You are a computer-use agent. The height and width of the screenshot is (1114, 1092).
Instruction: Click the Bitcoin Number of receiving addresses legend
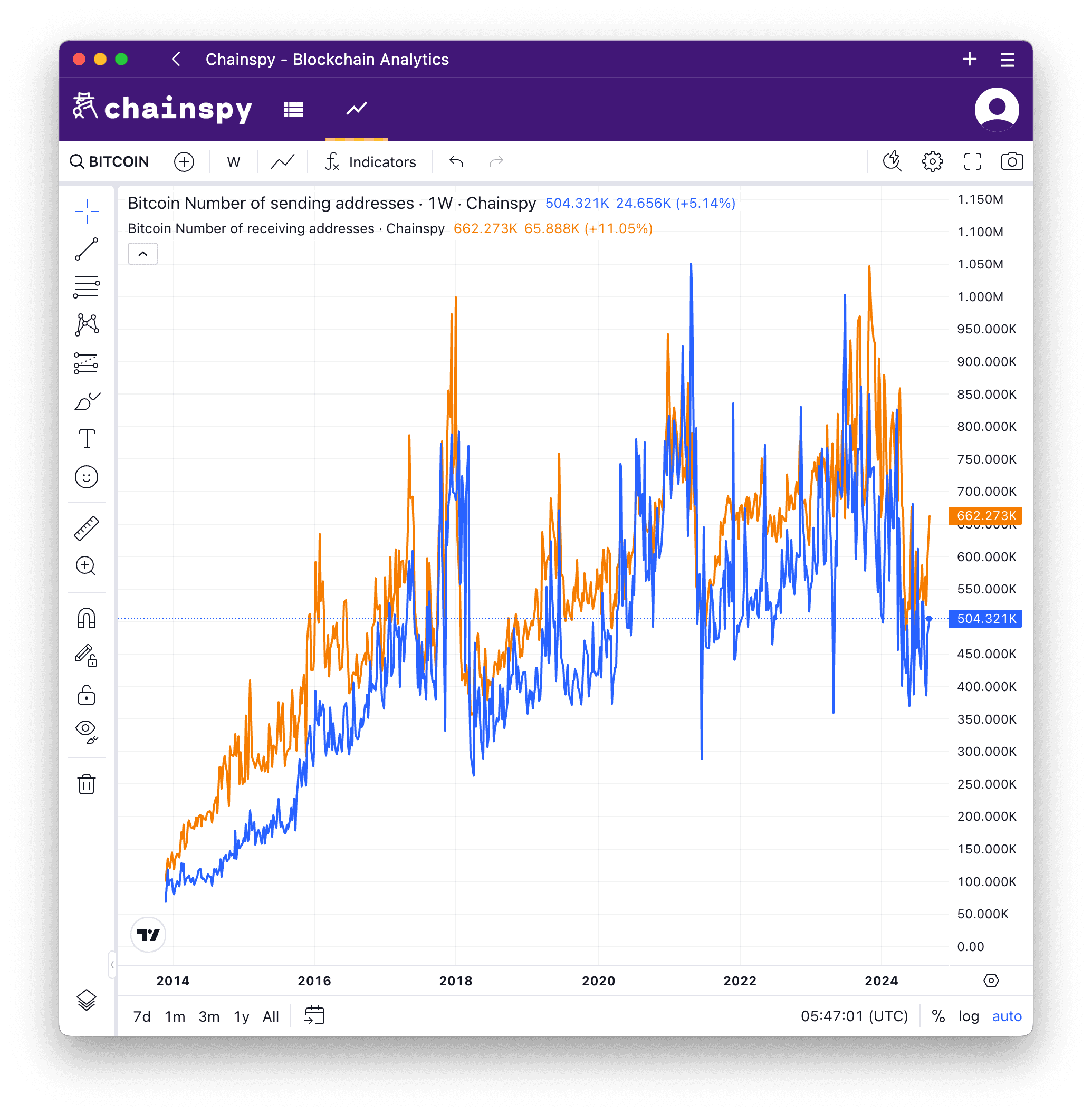(285, 229)
